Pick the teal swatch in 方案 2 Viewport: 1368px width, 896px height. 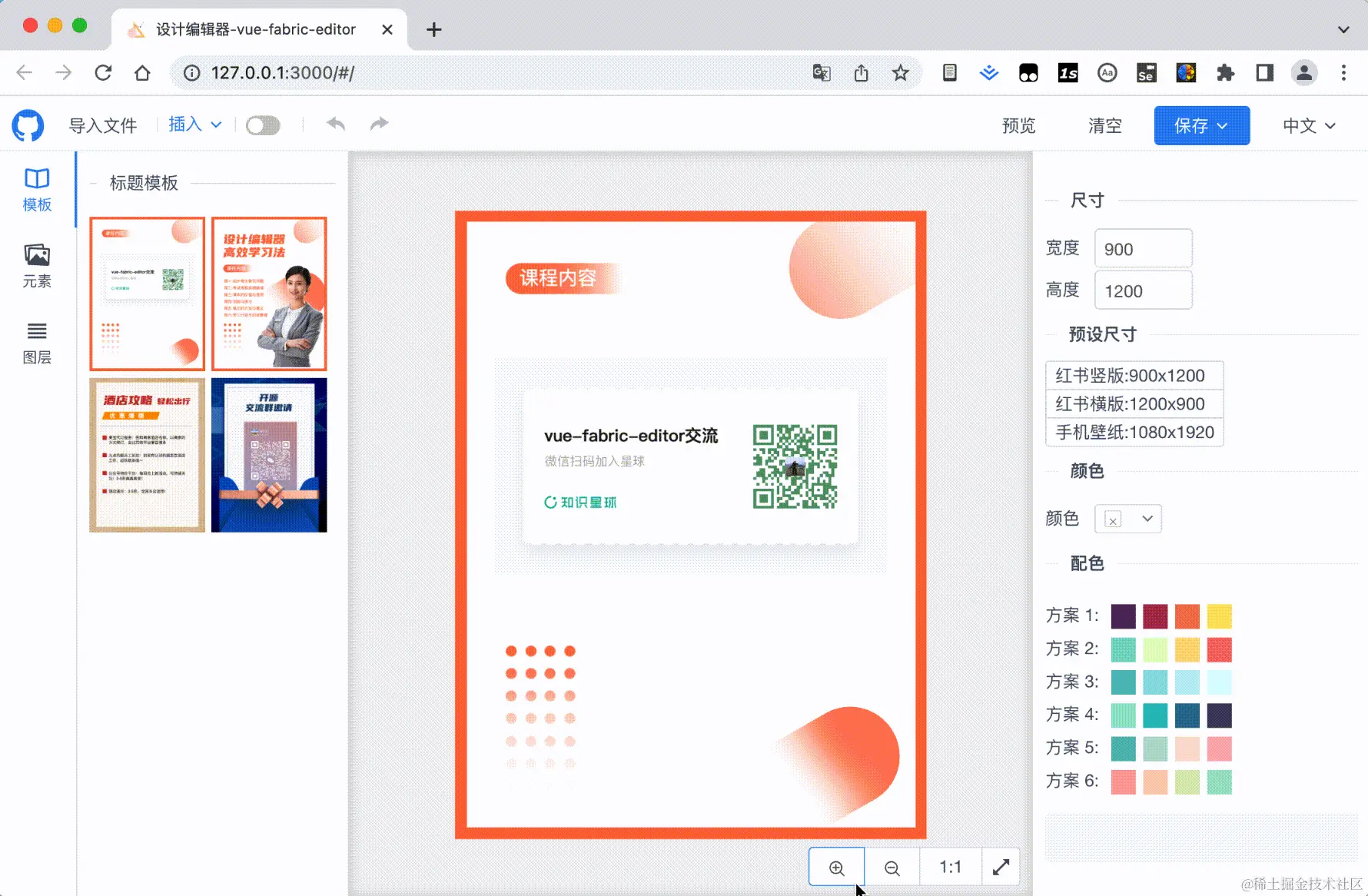(x=1123, y=649)
